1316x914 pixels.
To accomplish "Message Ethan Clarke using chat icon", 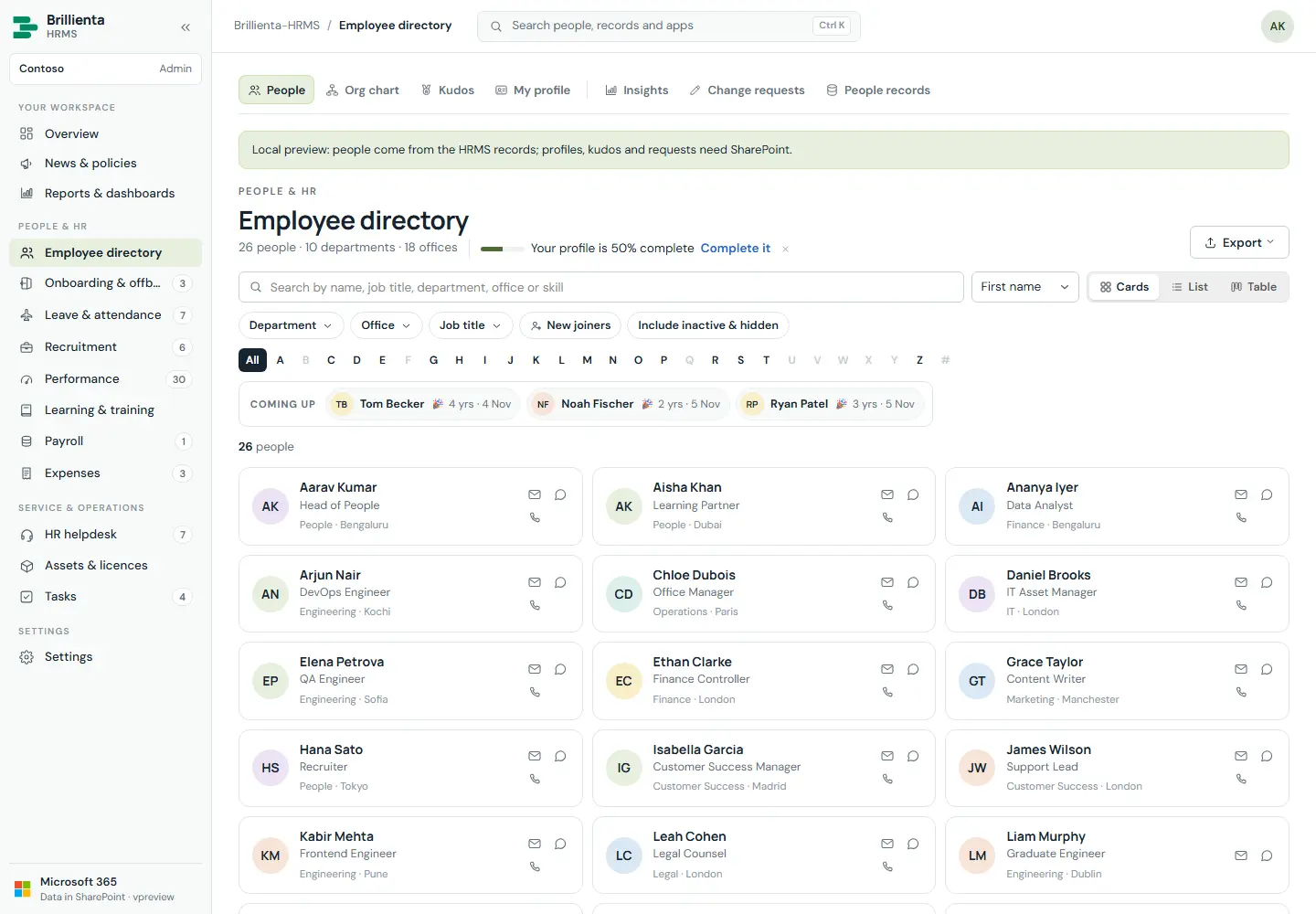I will pos(913,669).
